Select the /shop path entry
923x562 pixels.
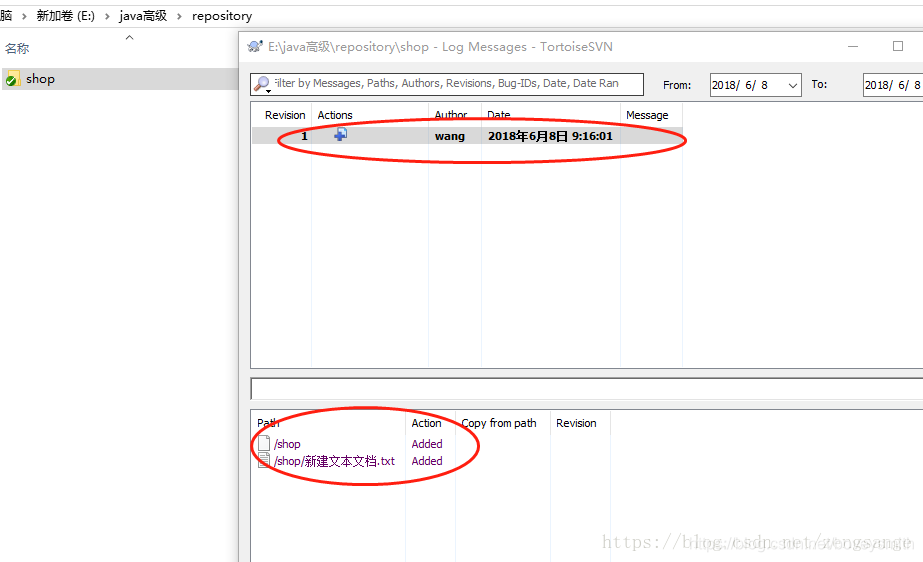pyautogui.click(x=287, y=444)
